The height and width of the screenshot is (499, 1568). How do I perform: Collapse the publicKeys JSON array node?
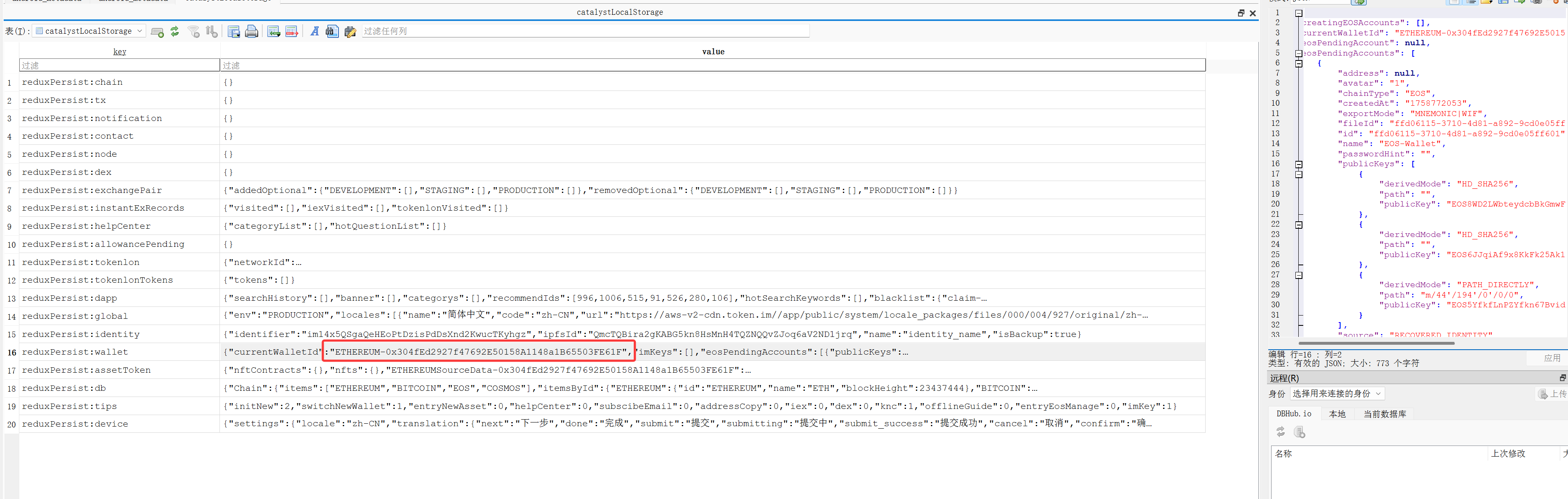click(1298, 164)
